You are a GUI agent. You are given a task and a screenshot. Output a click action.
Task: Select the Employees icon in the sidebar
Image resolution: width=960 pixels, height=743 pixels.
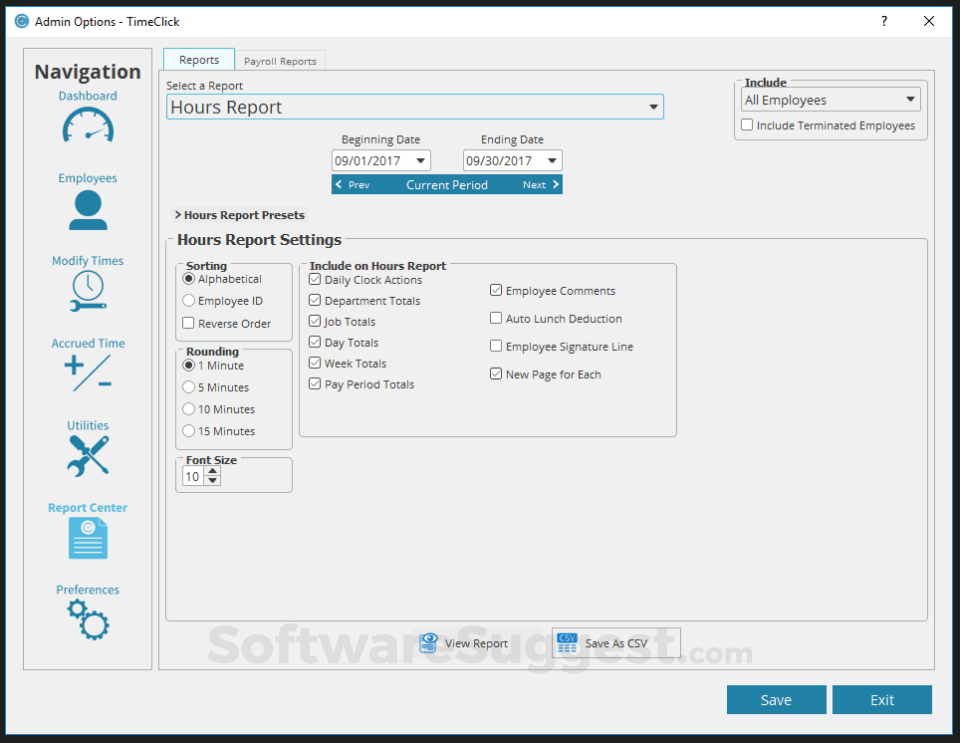(87, 208)
